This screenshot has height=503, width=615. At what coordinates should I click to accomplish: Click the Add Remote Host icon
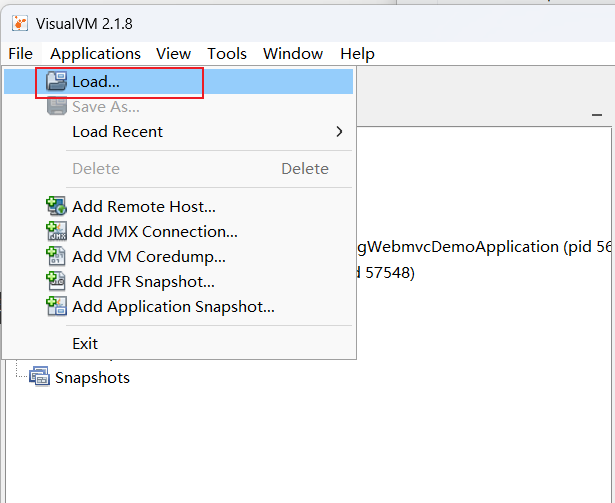[56, 207]
